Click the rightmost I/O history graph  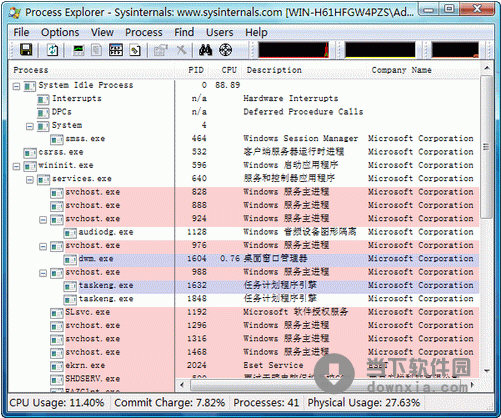point(455,50)
